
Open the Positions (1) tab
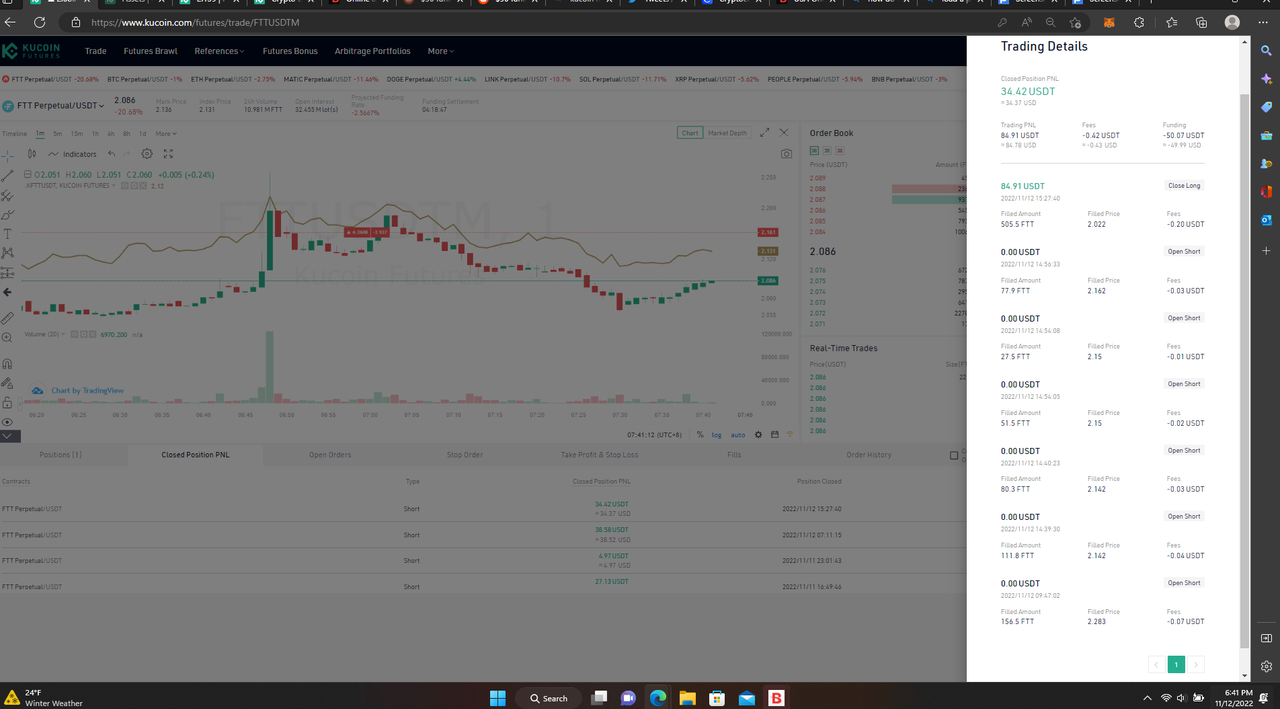(x=61, y=455)
